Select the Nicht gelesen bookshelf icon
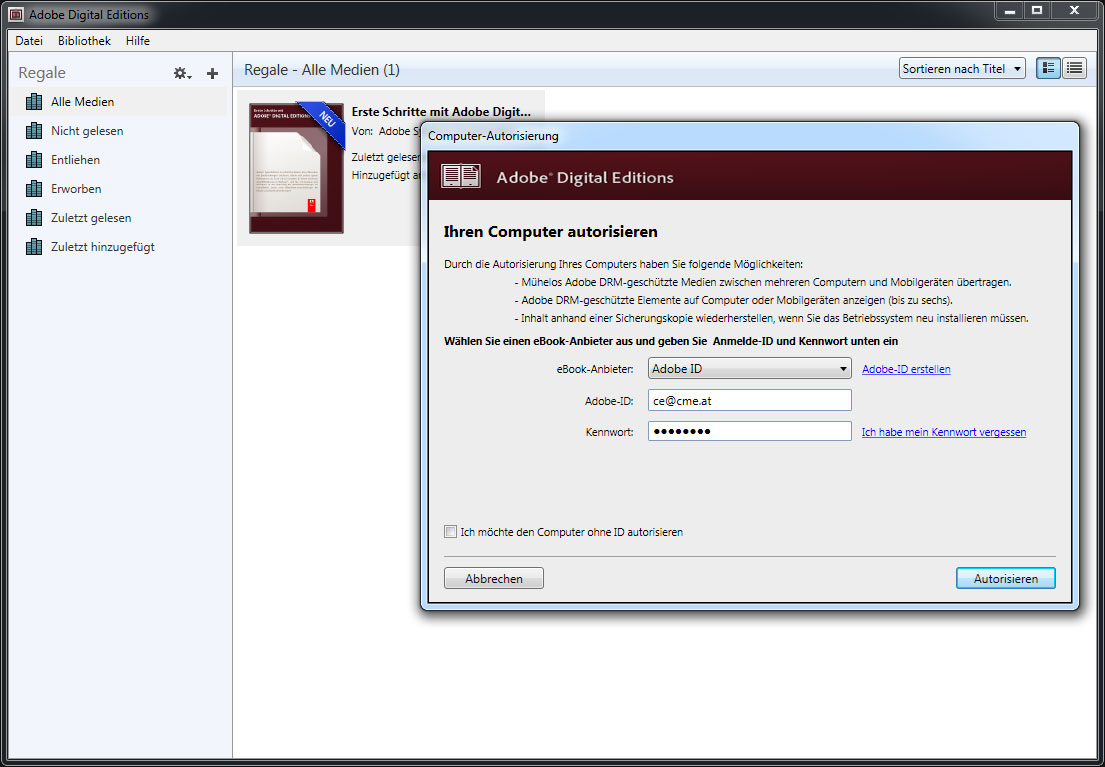 [x=34, y=131]
